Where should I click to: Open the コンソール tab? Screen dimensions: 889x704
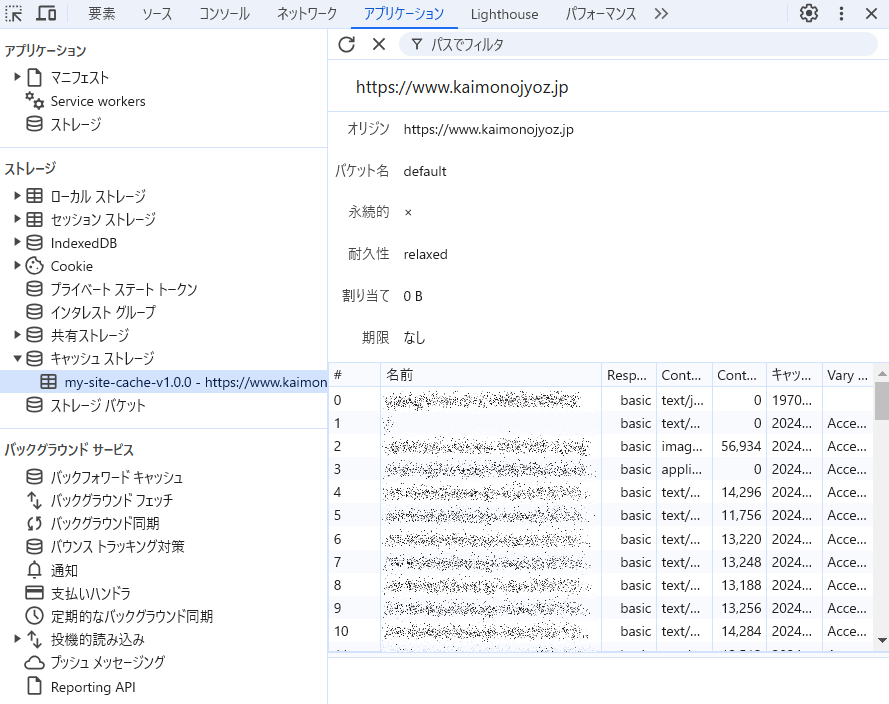coord(225,14)
